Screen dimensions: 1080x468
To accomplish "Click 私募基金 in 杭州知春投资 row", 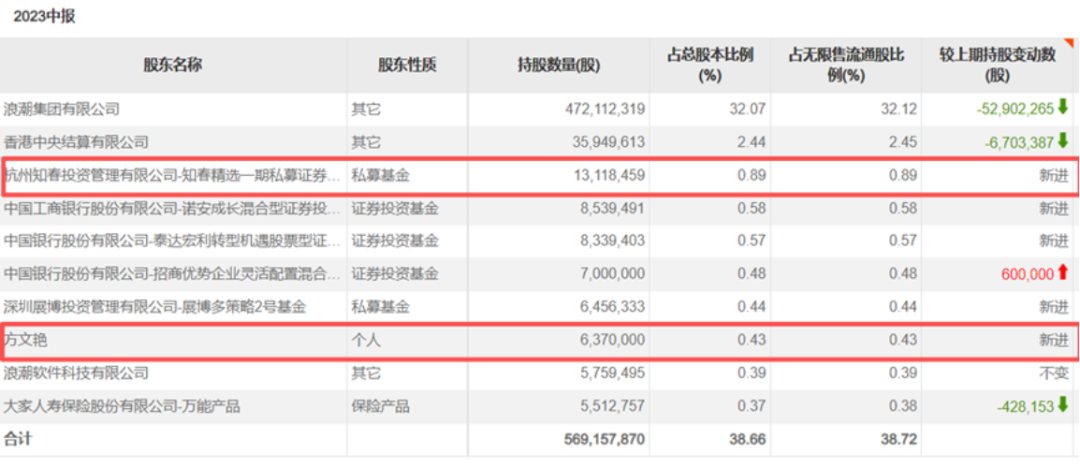I will click(380, 175).
